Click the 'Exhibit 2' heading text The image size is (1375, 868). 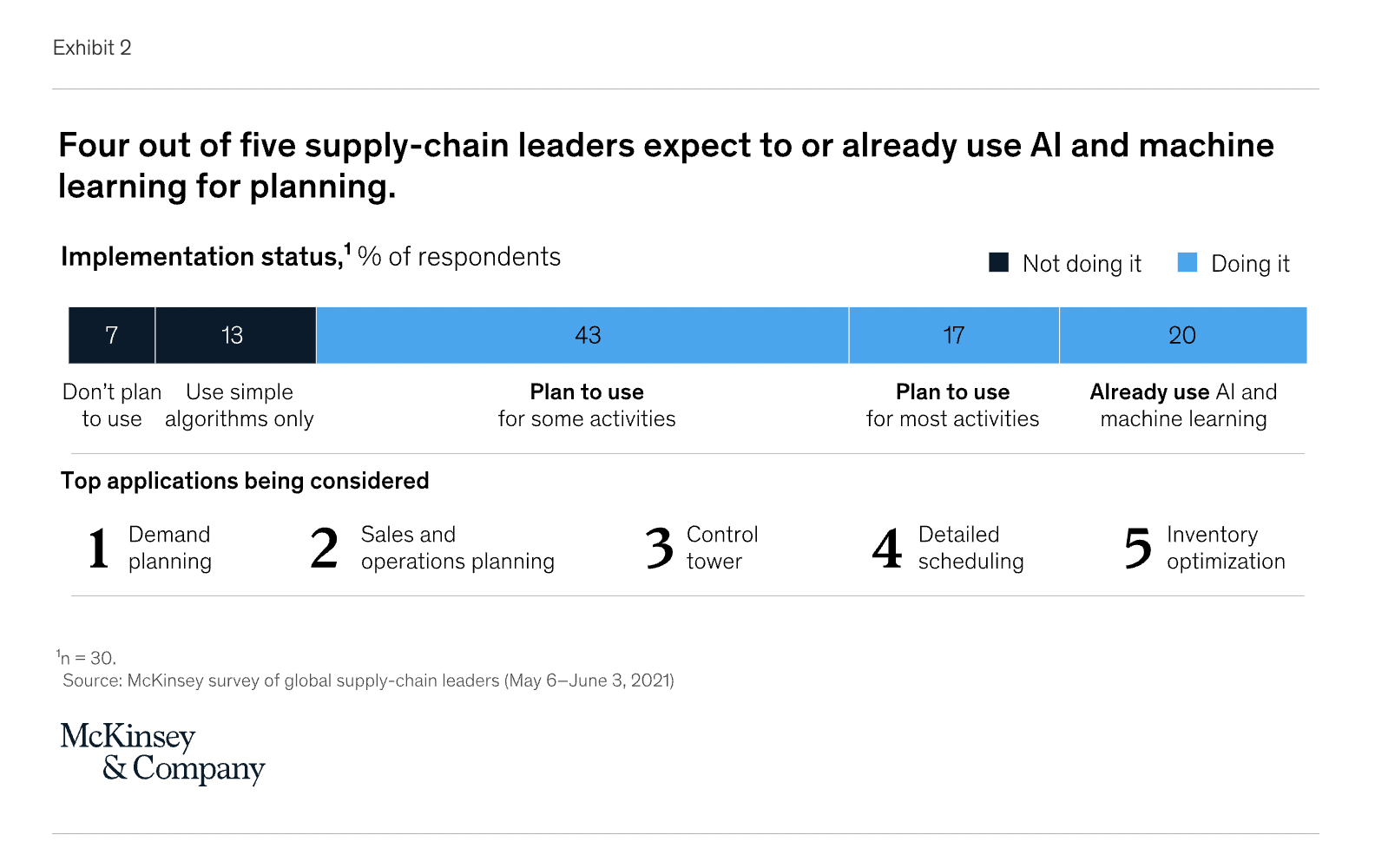coord(92,48)
